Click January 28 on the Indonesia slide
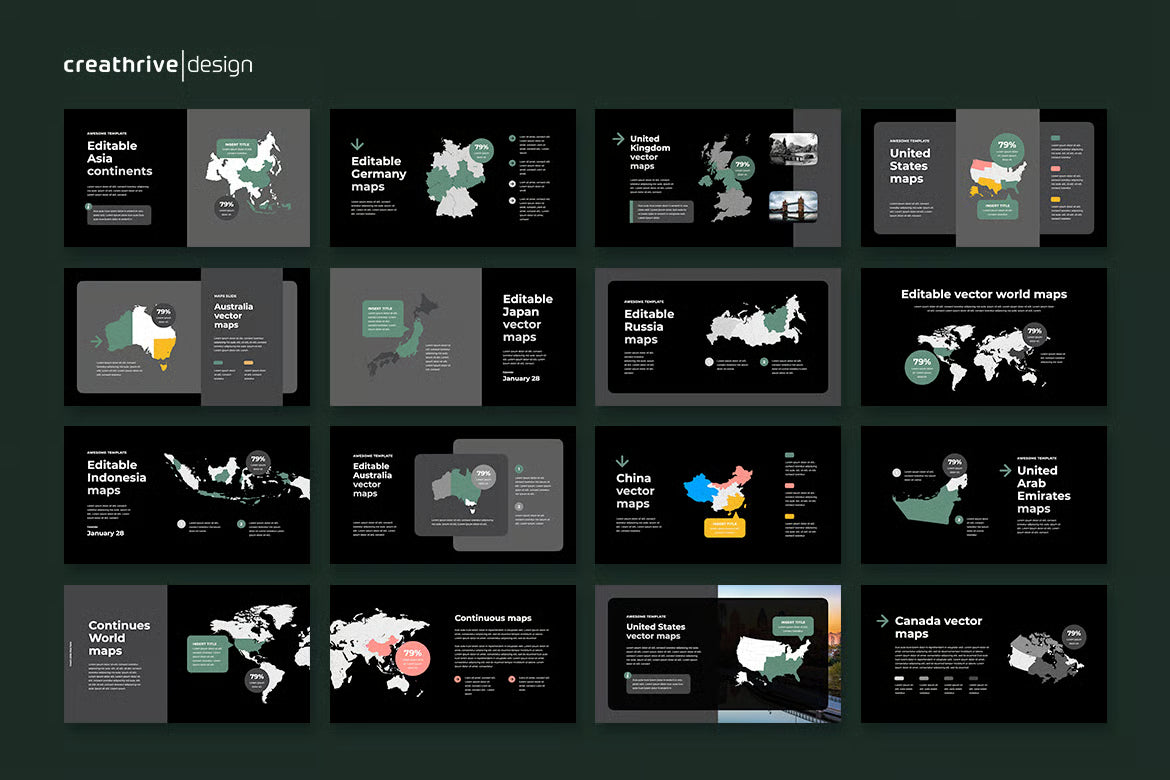The height and width of the screenshot is (780, 1170). [x=105, y=533]
